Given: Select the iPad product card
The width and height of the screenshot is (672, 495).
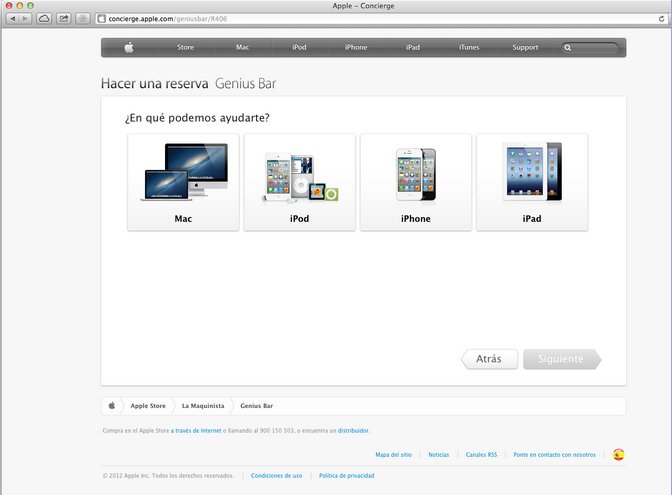Looking at the screenshot, I should coord(532,182).
